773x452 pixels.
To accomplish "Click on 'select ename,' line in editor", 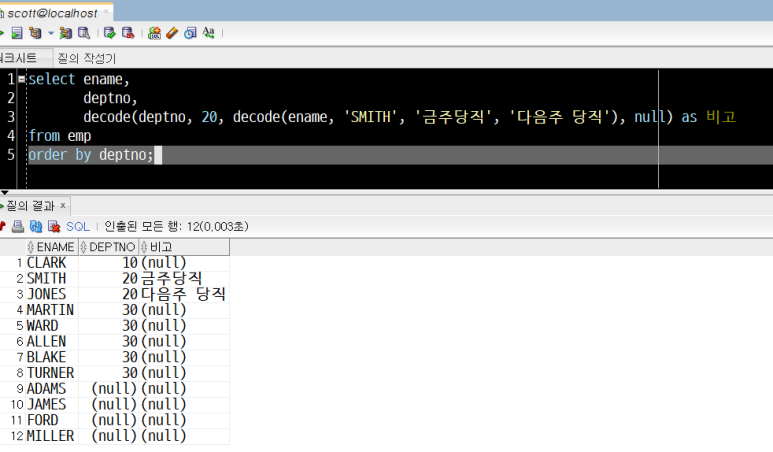I will 78,79.
